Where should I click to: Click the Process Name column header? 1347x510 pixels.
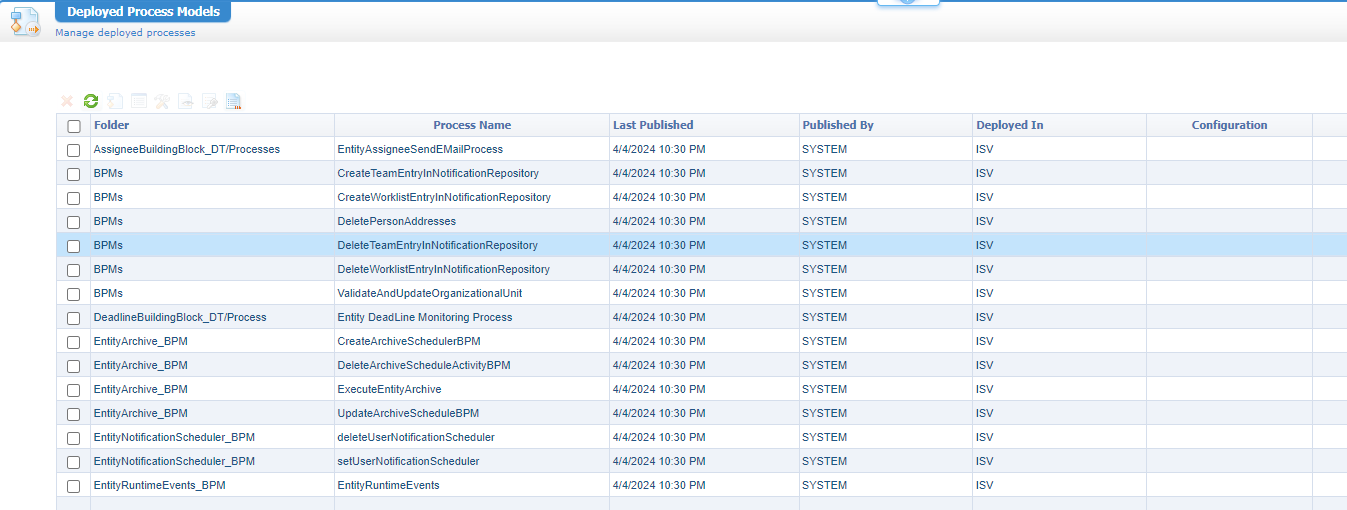tap(472, 125)
